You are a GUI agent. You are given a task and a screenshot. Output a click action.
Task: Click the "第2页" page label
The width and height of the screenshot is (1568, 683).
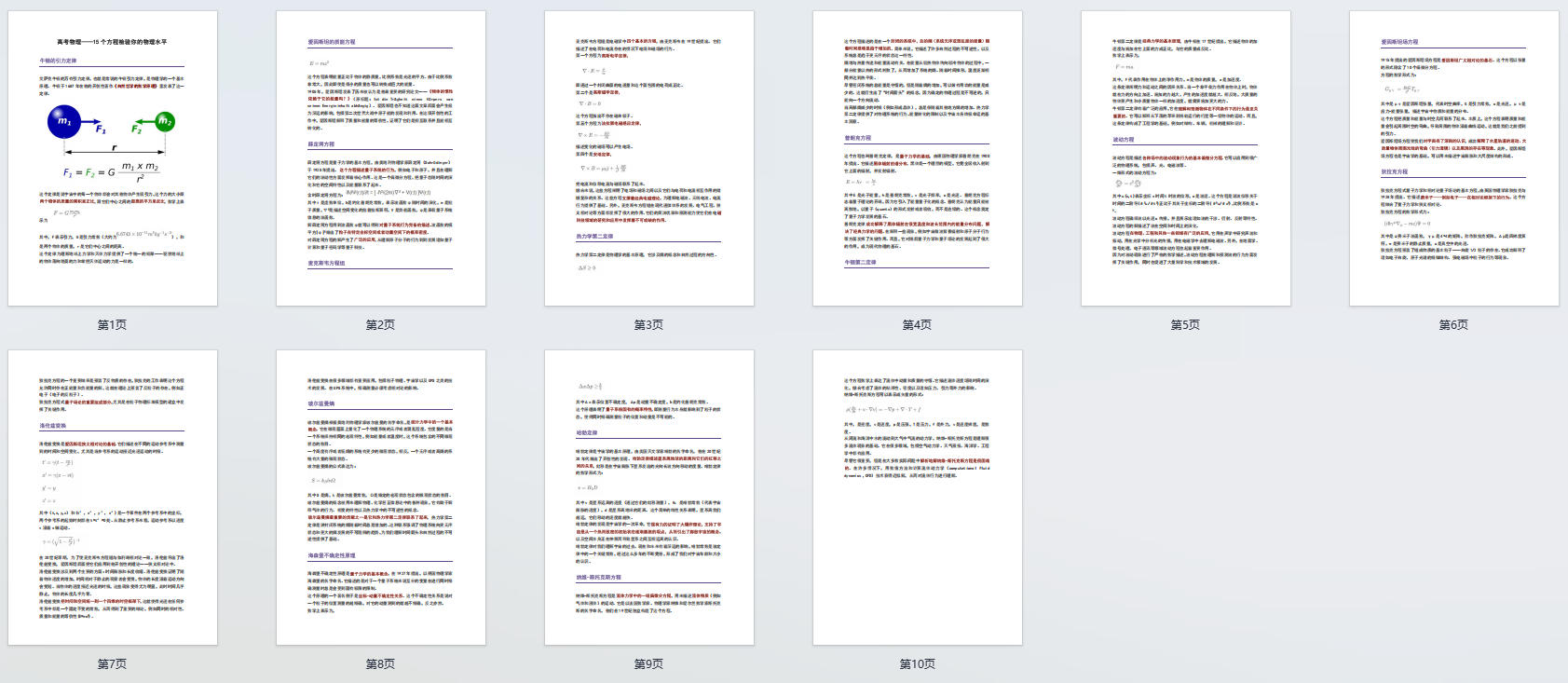(380, 325)
